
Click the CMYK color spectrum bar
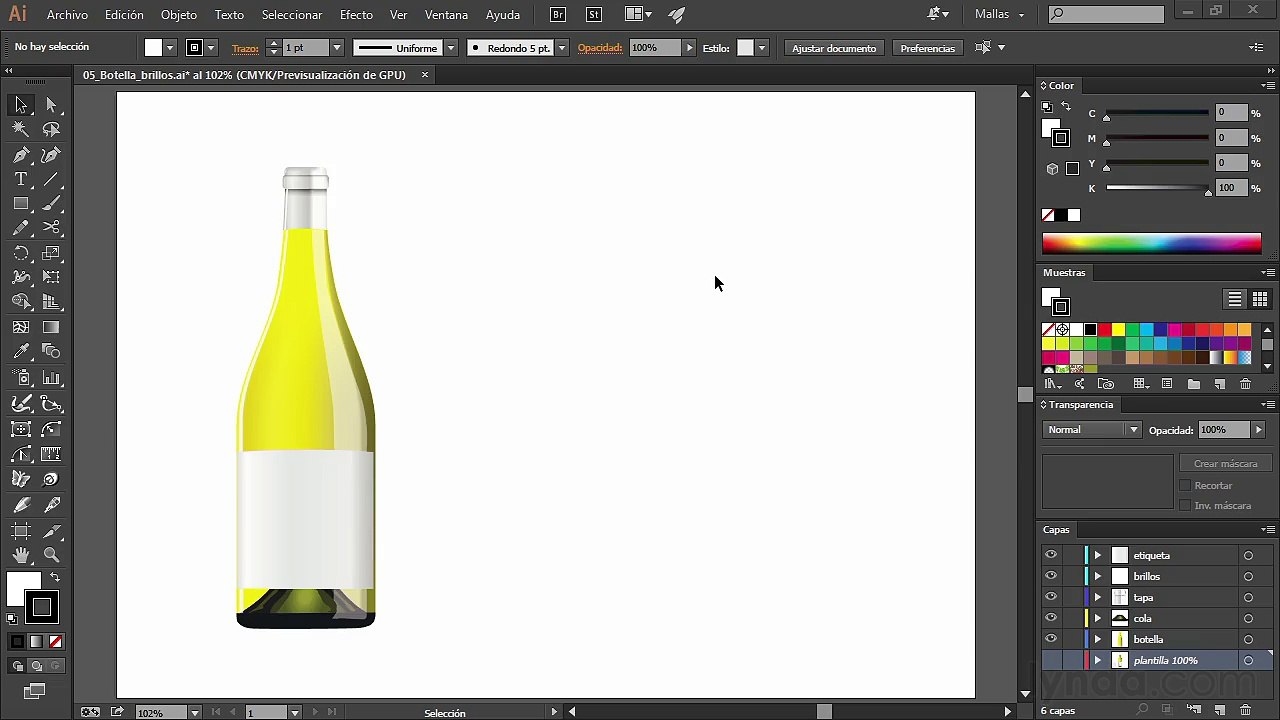(1151, 243)
